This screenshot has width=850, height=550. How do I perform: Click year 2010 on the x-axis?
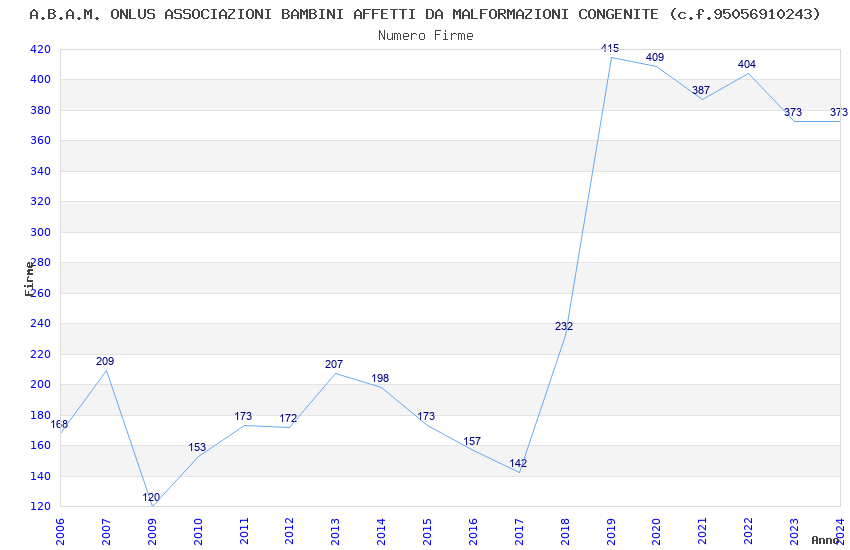pyautogui.click(x=198, y=532)
